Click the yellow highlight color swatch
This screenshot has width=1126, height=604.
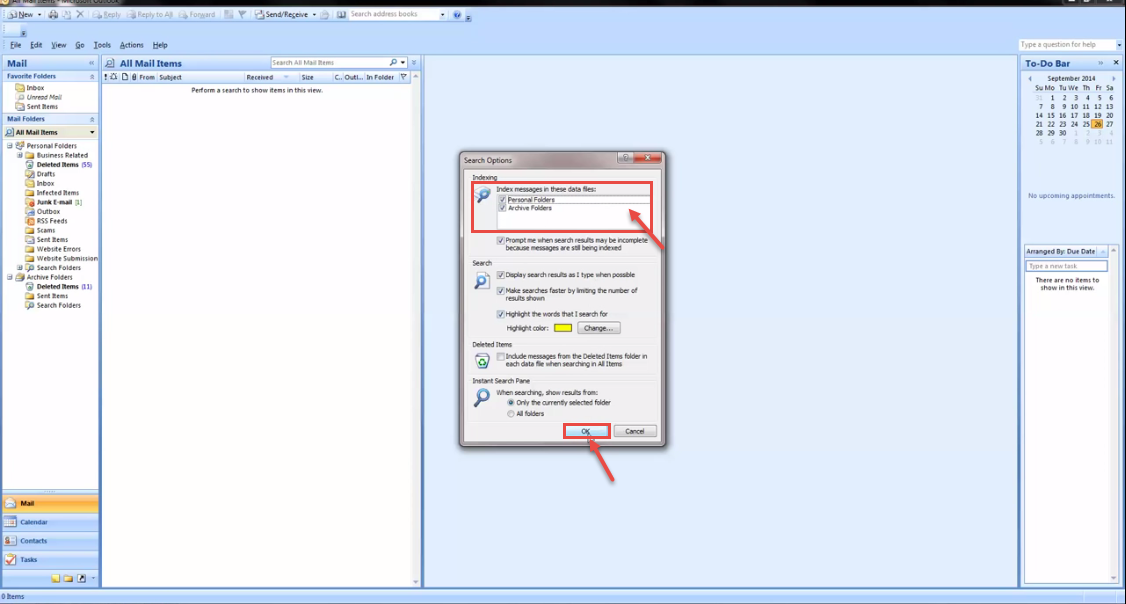click(x=563, y=328)
